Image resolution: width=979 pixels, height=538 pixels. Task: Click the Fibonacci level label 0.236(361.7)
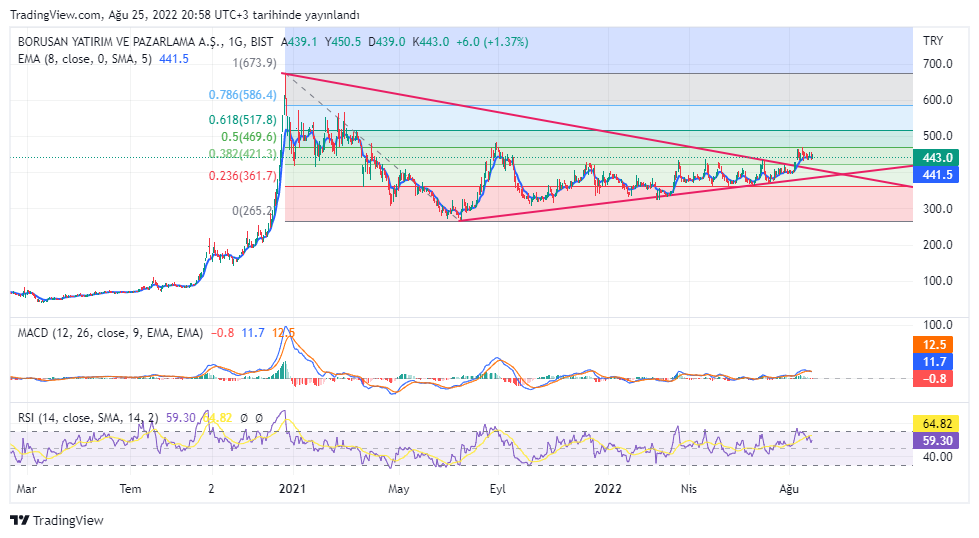click(x=242, y=175)
